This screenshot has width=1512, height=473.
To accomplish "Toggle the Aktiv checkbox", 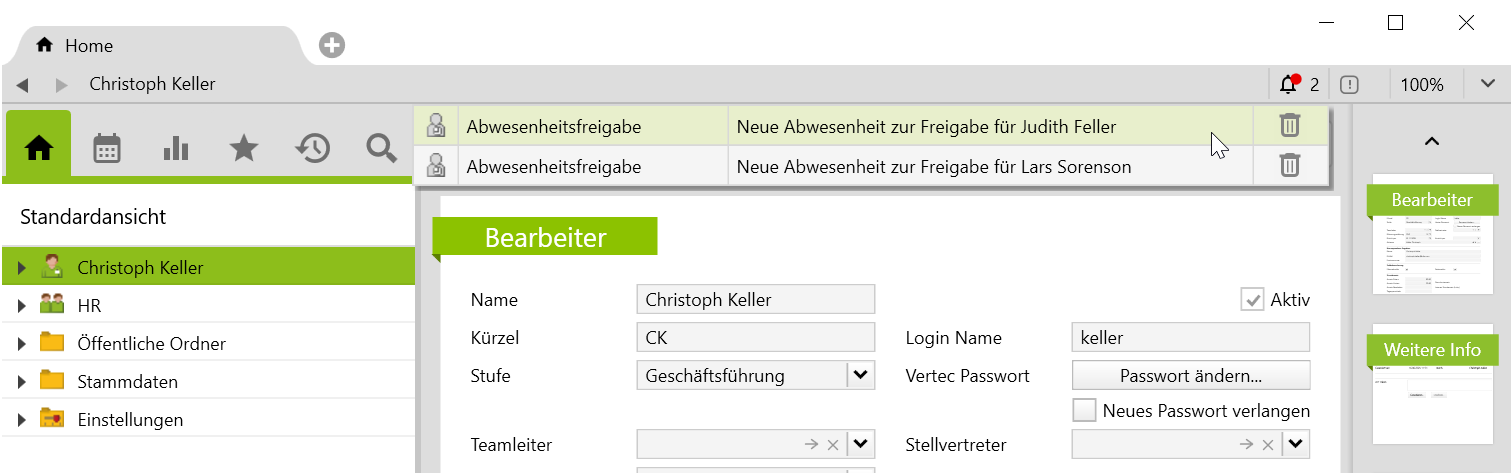I will (1252, 300).
